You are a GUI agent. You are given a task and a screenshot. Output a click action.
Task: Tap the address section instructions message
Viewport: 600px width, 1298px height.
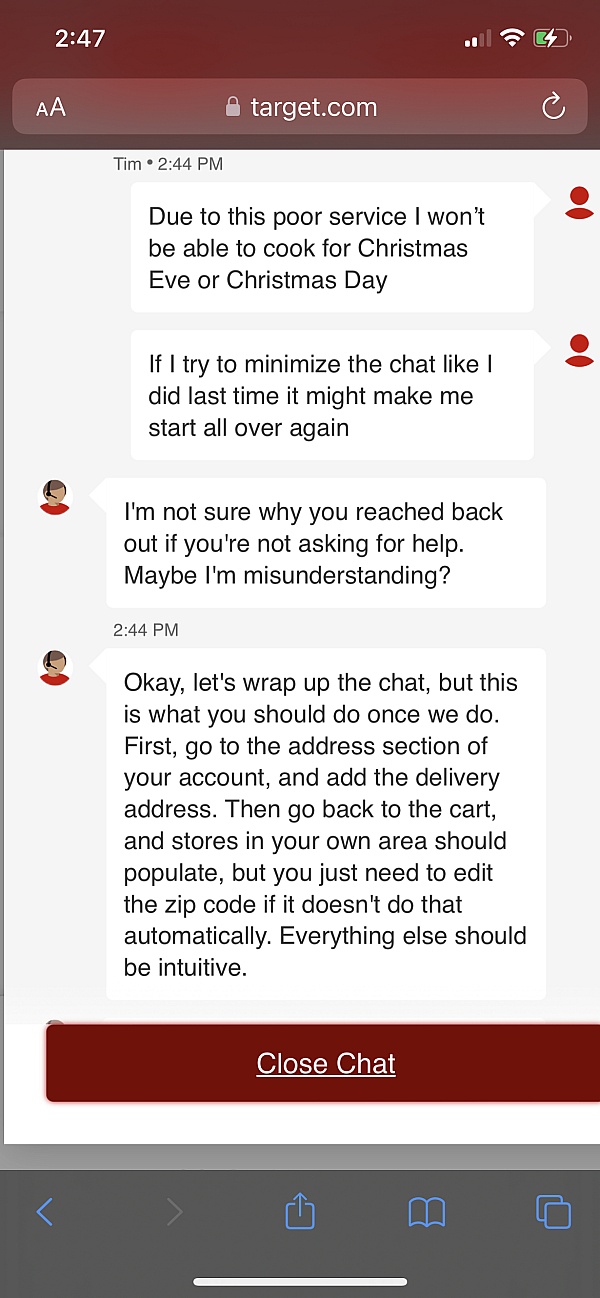tap(326, 824)
